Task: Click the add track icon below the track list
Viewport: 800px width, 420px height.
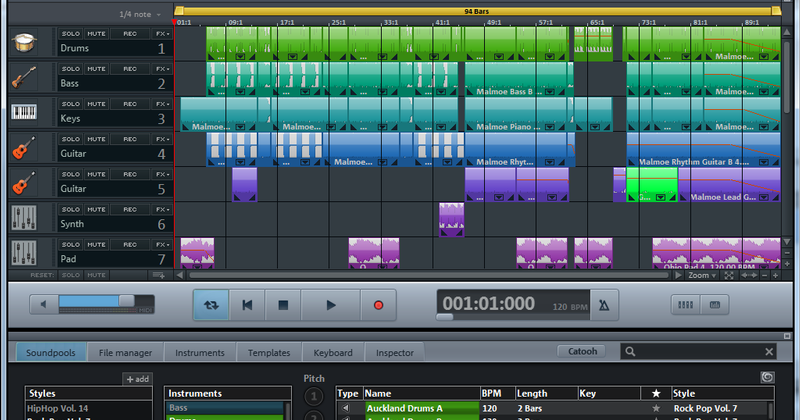Action: click(x=159, y=276)
